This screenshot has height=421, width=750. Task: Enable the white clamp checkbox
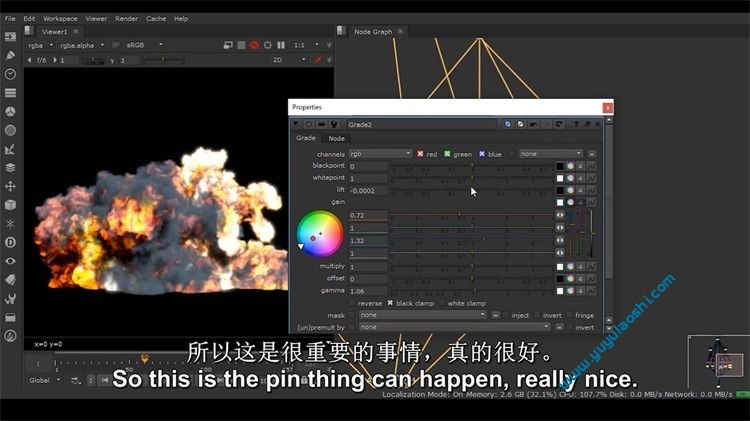pyautogui.click(x=442, y=303)
